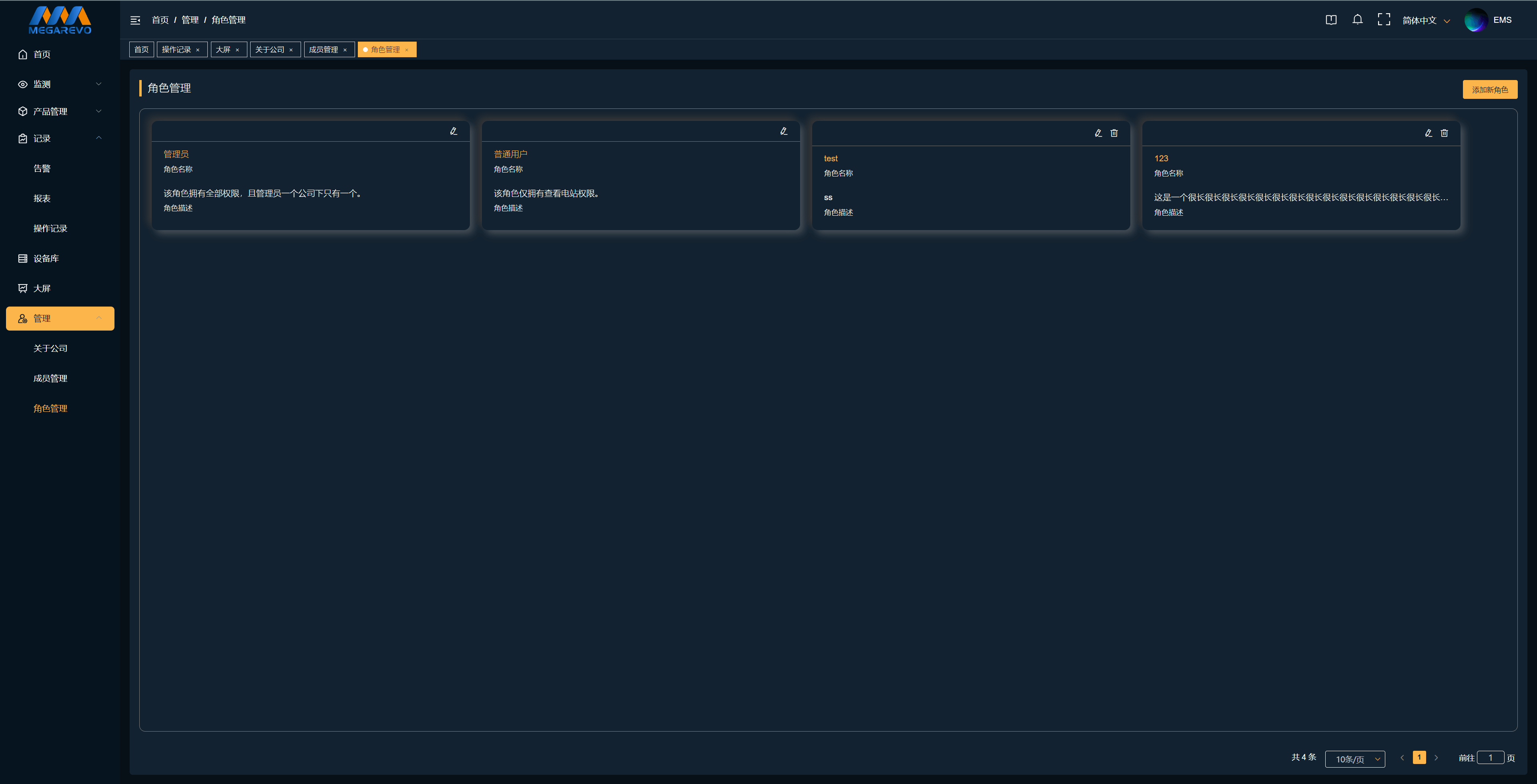Collapse the 管理 menu chevron

[99, 318]
